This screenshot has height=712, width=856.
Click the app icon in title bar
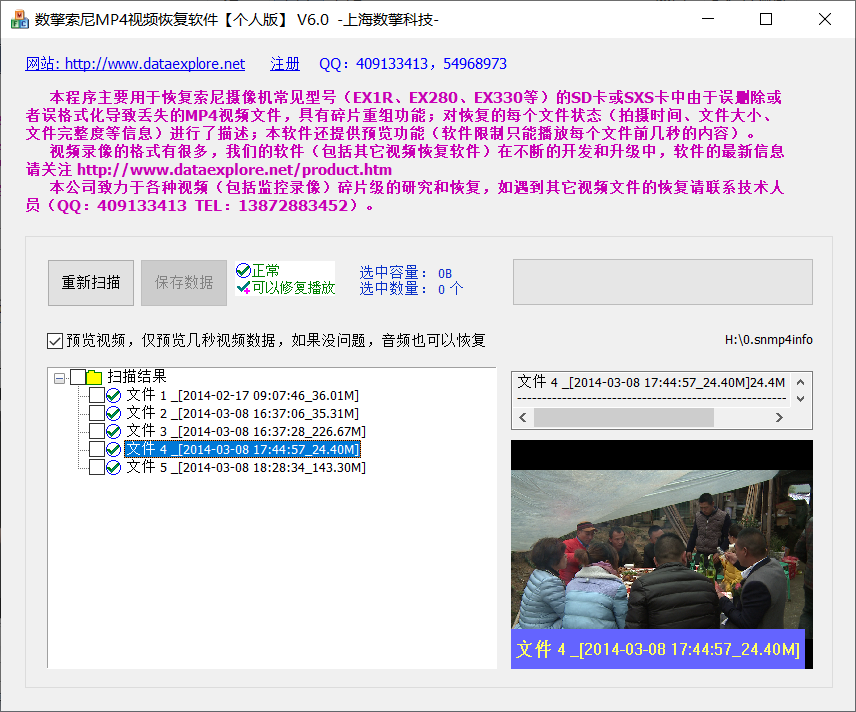(20, 20)
